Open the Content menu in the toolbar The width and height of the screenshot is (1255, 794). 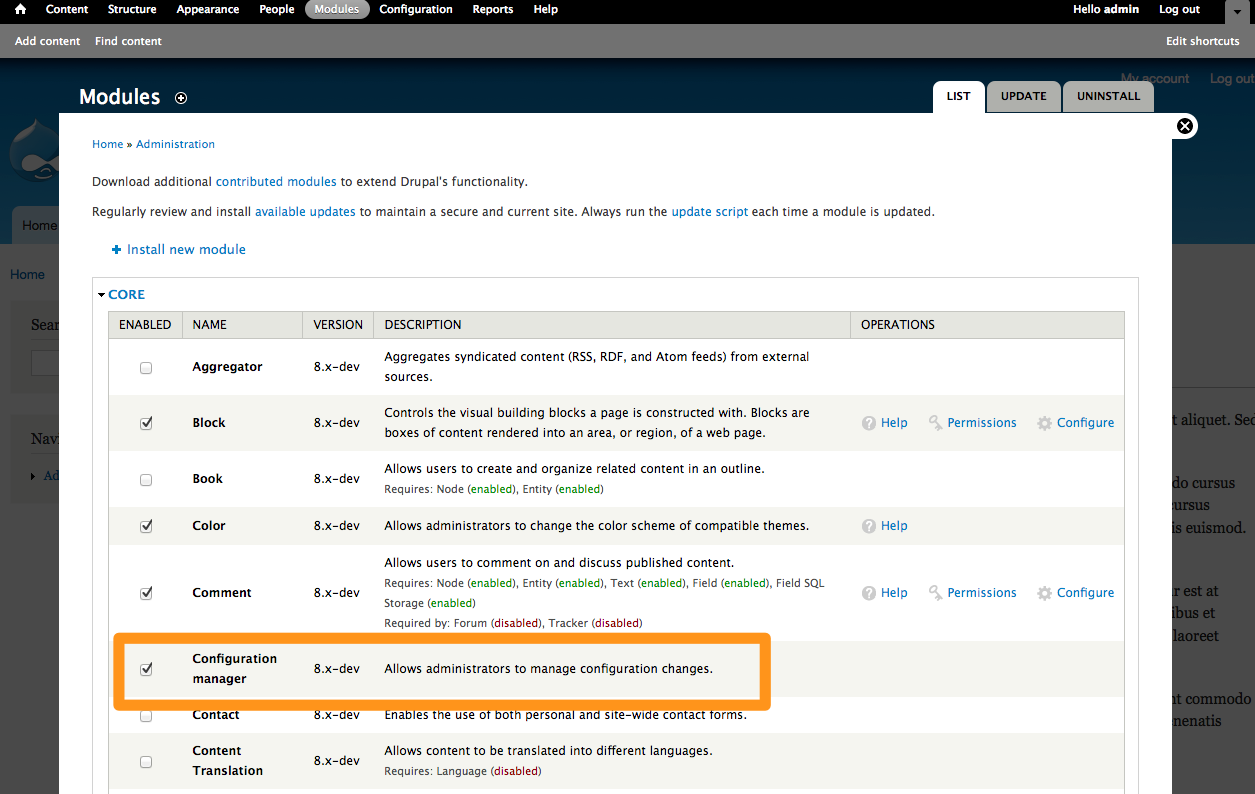67,9
